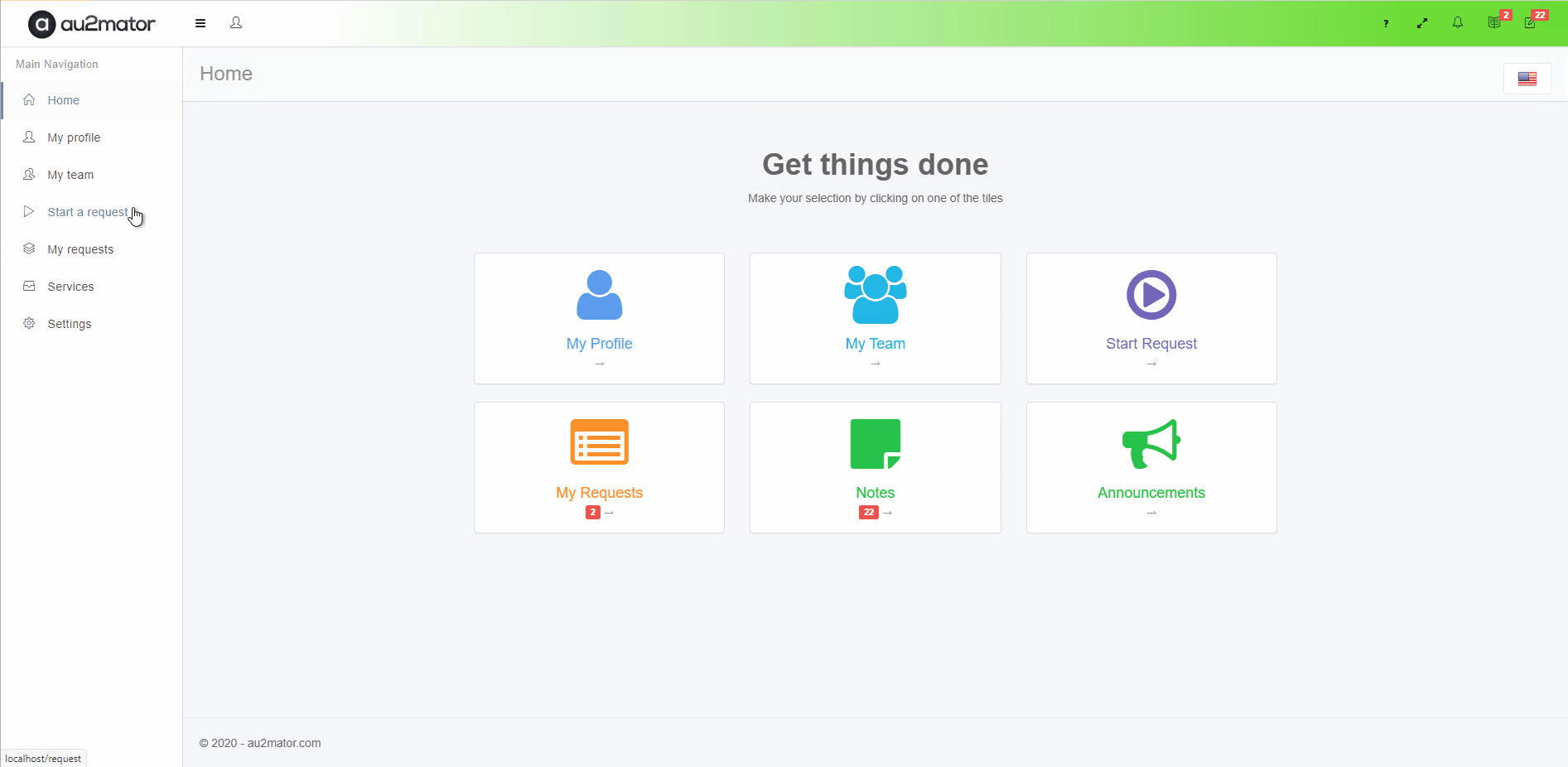Click Start a request sidebar item
The height and width of the screenshot is (767, 1568).
tap(87, 212)
